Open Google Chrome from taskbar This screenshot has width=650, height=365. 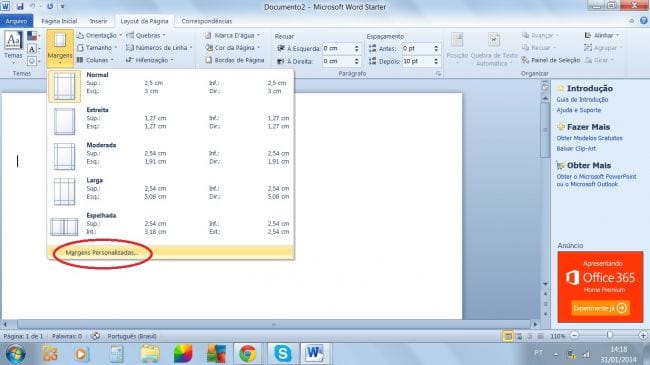[247, 354]
